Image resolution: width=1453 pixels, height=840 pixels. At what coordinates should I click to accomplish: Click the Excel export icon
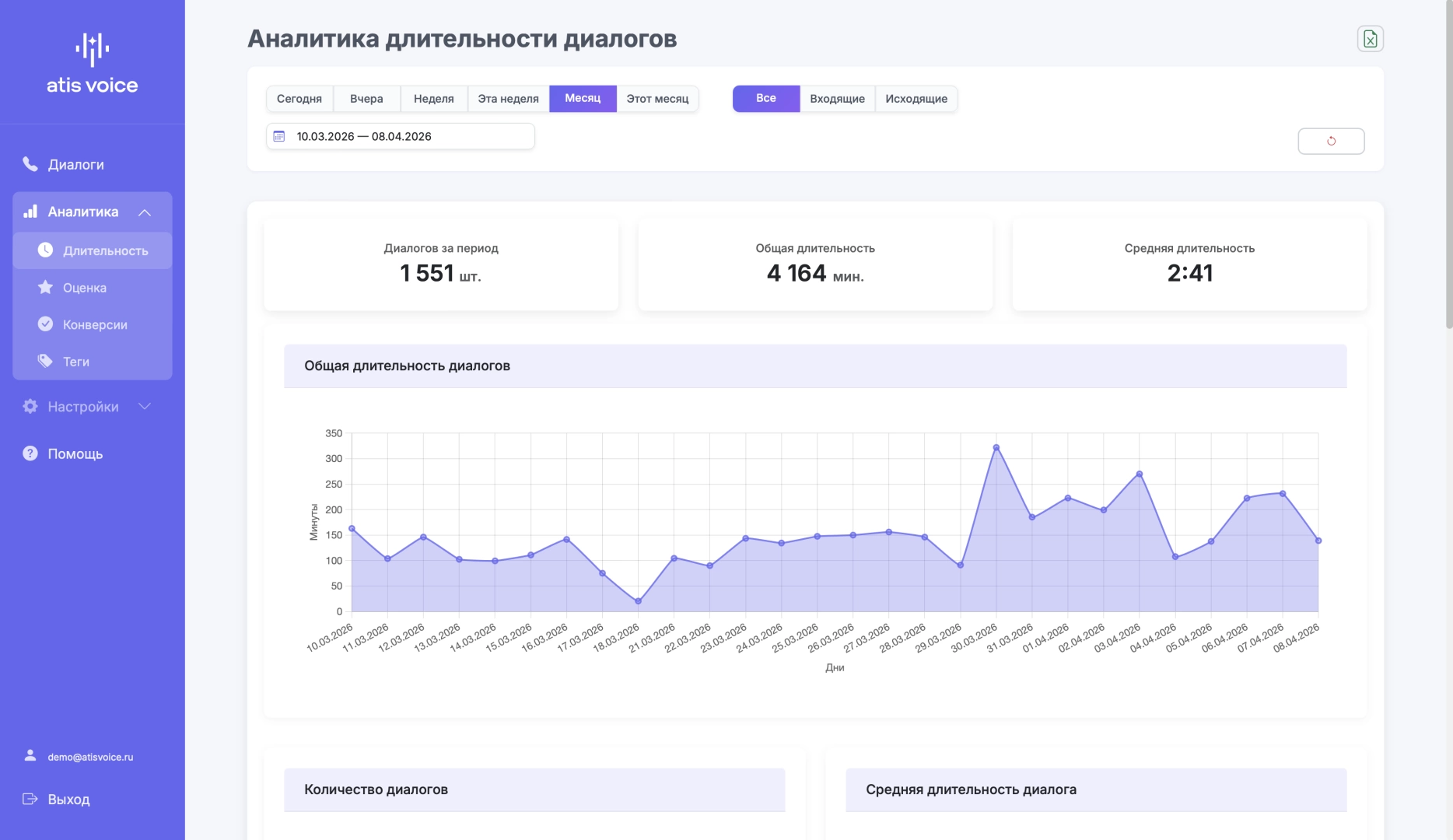point(1370,39)
